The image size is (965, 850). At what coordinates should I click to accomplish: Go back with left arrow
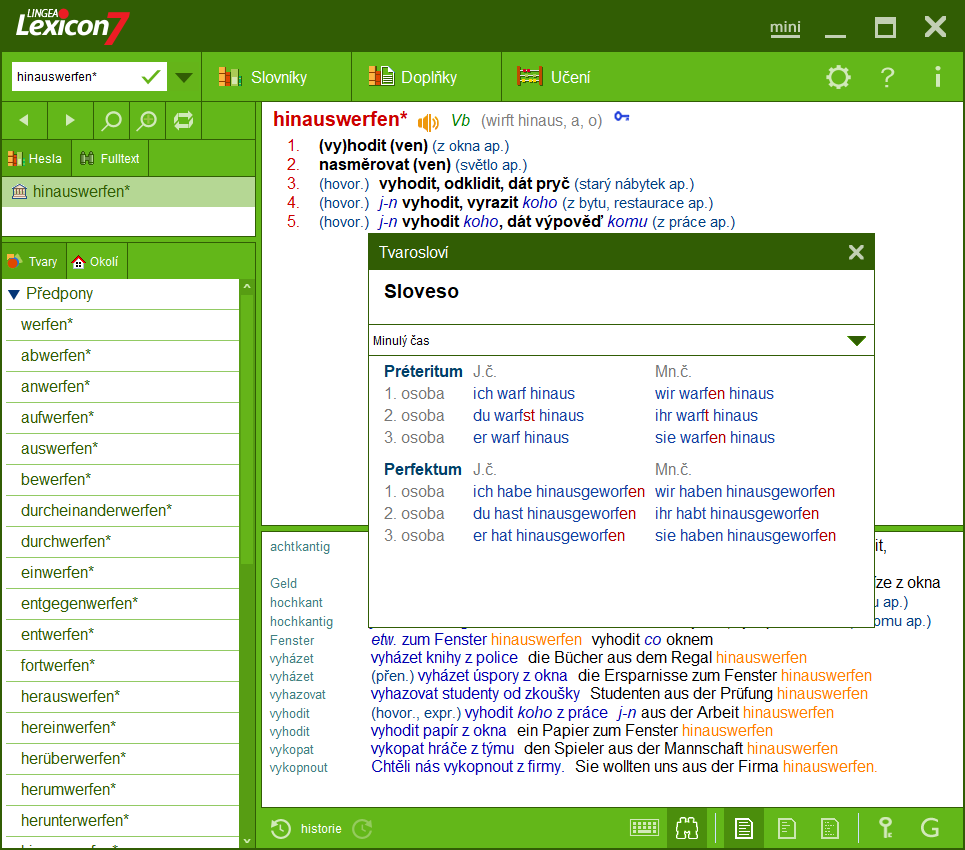(x=24, y=120)
